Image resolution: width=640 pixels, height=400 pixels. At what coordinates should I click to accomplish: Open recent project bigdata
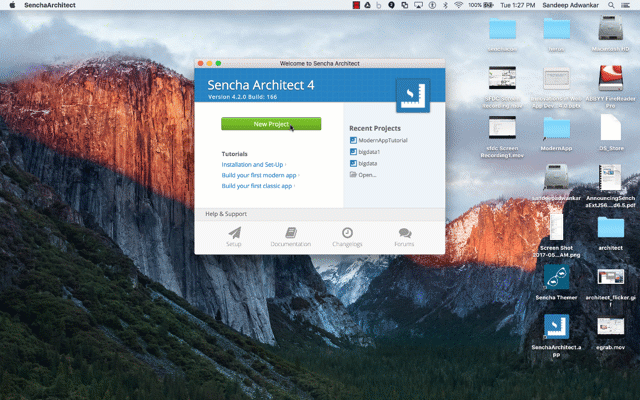click(363, 163)
